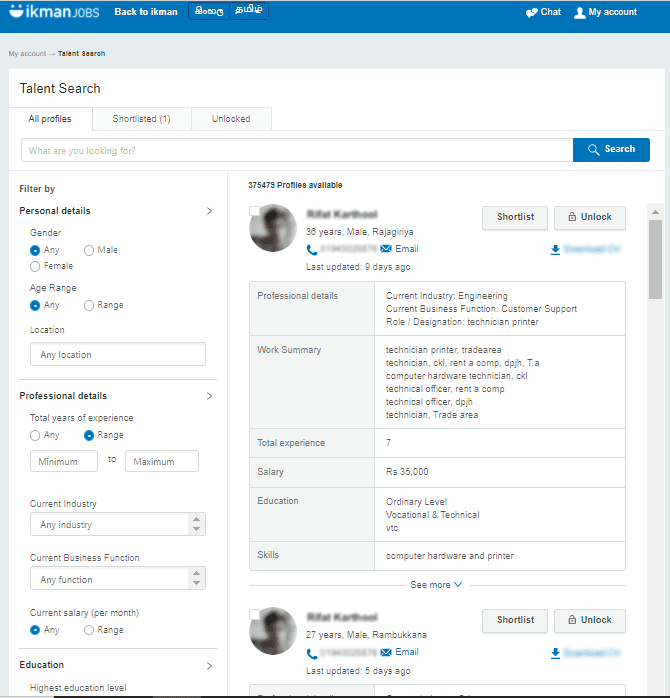The image size is (670, 698).
Task: Unlock the Rajagiriya profile
Action: [x=590, y=217]
